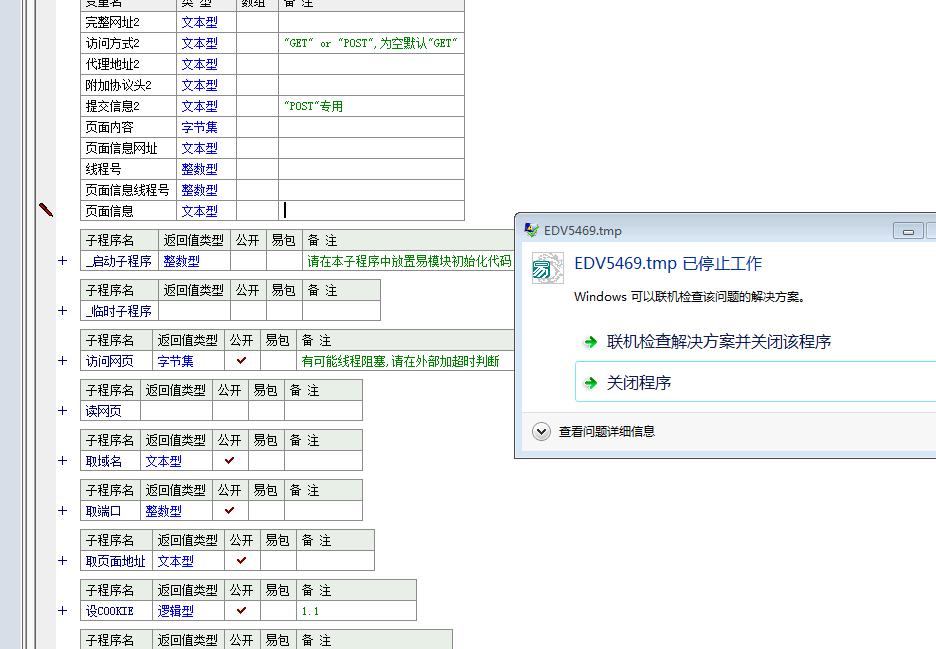Select the 线程号 variable name cell

click(x=127, y=169)
